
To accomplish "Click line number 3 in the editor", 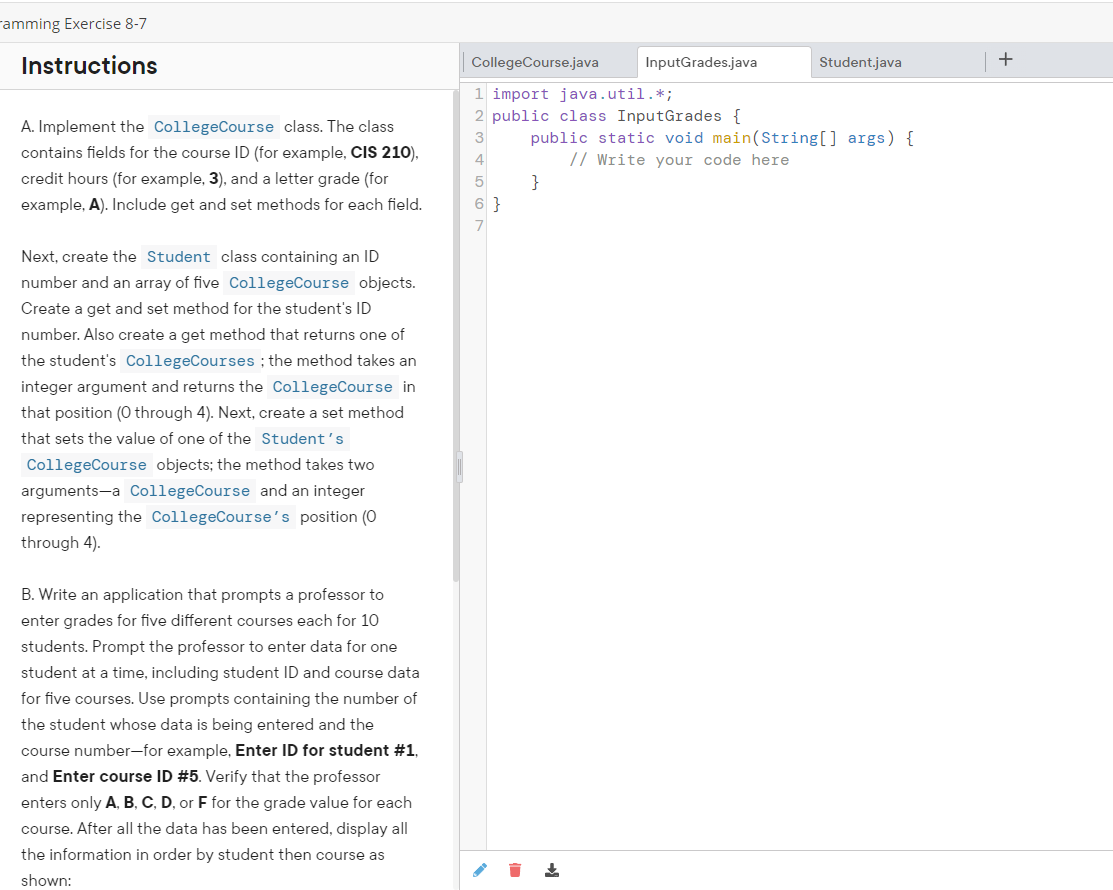I will pyautogui.click(x=478, y=137).
